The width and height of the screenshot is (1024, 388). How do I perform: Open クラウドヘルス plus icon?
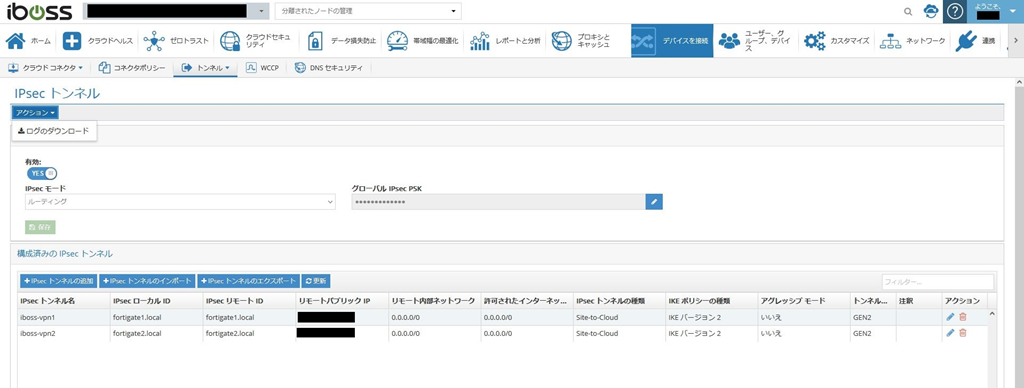click(72, 40)
